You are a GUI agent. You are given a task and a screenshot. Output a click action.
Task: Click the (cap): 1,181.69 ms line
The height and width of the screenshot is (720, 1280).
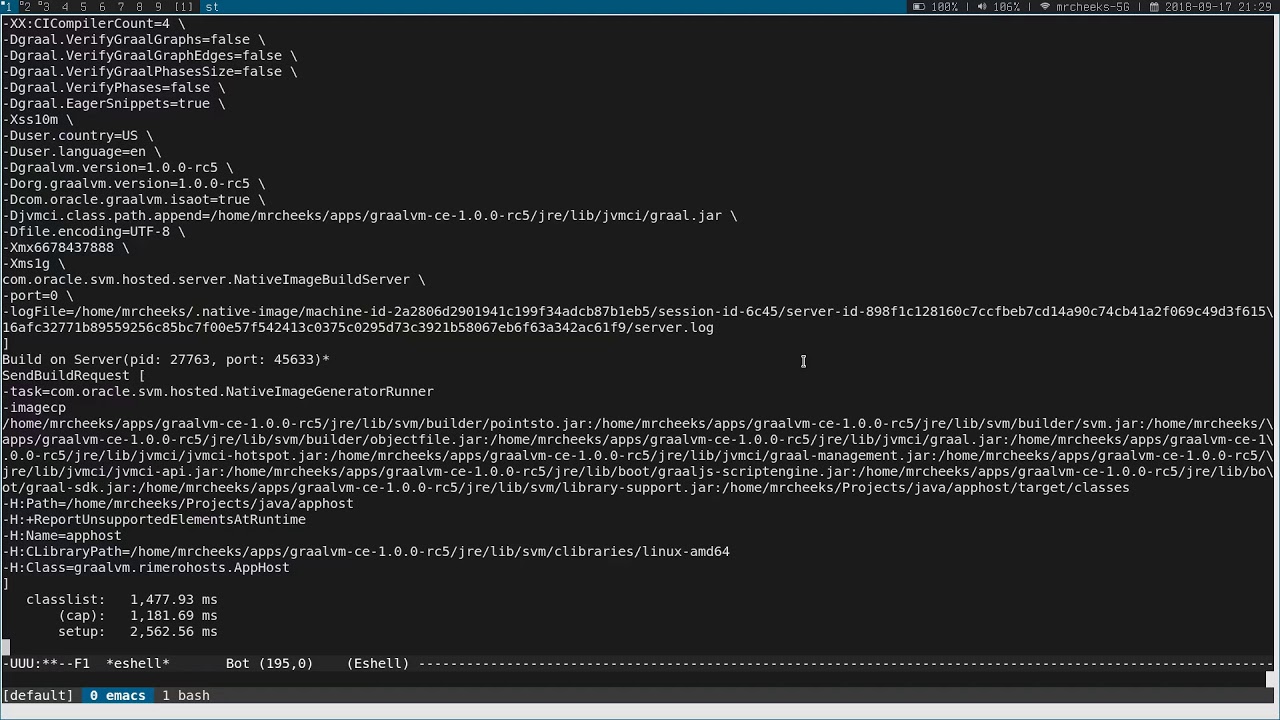138,615
